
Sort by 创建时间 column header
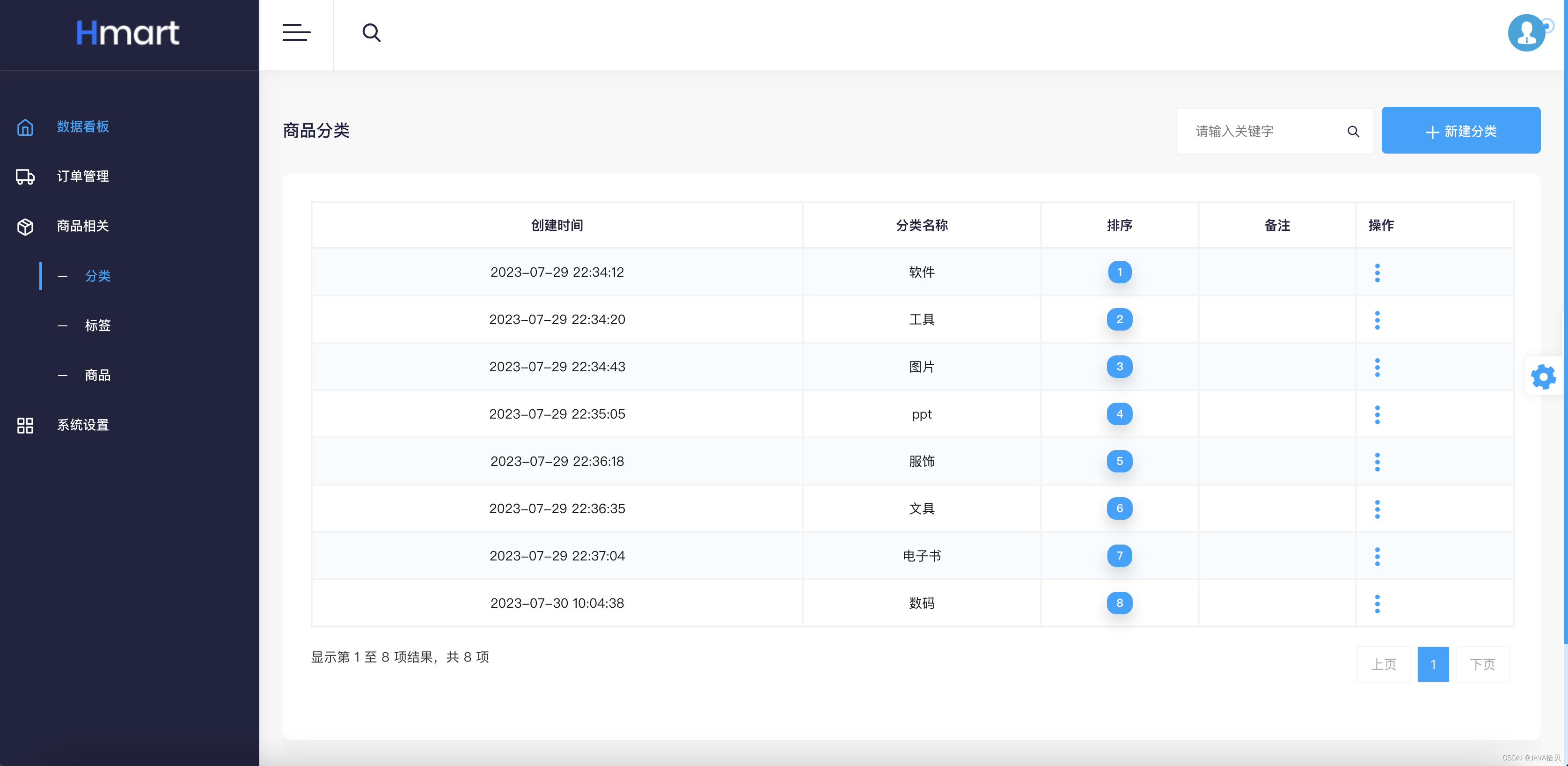557,225
